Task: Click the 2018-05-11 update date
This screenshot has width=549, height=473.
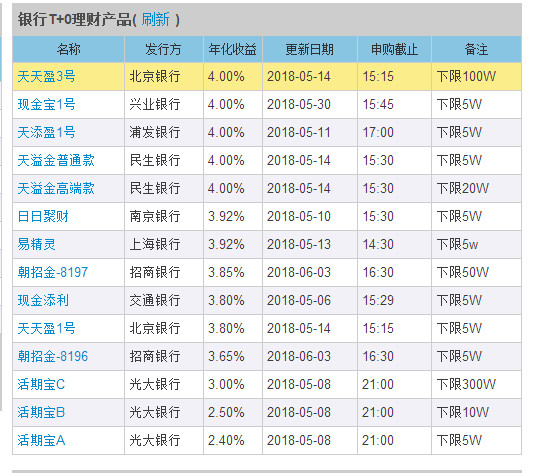Action: (299, 132)
